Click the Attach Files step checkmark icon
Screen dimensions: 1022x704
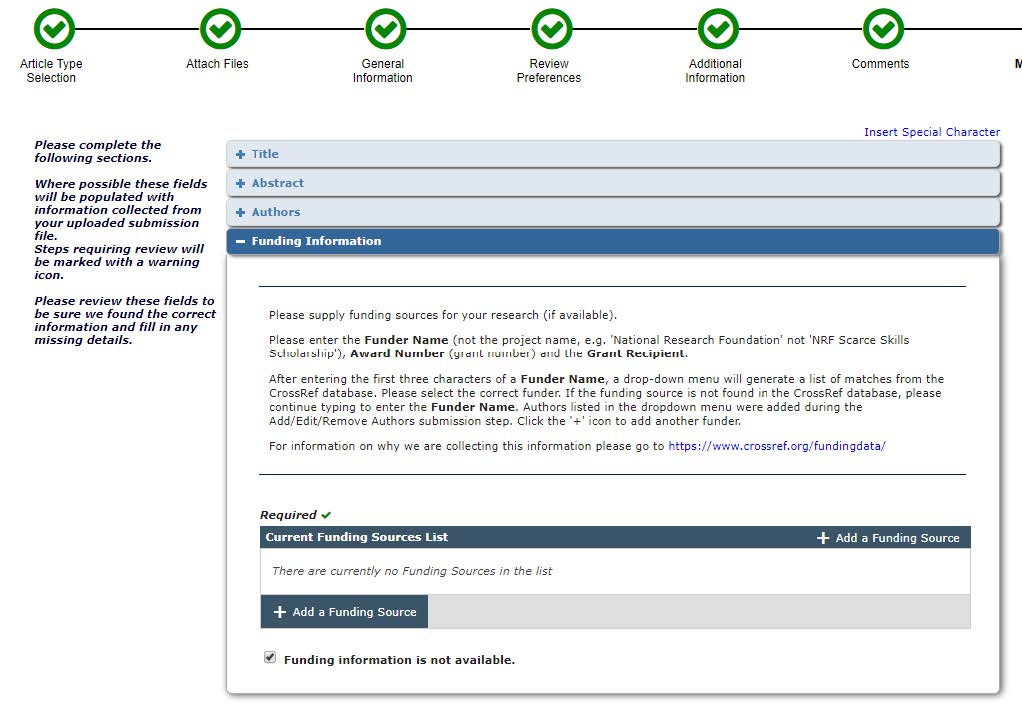coord(220,29)
